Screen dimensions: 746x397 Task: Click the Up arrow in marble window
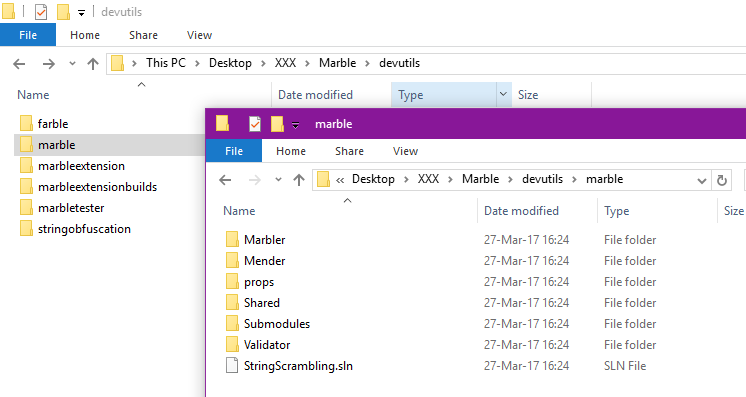(x=299, y=179)
